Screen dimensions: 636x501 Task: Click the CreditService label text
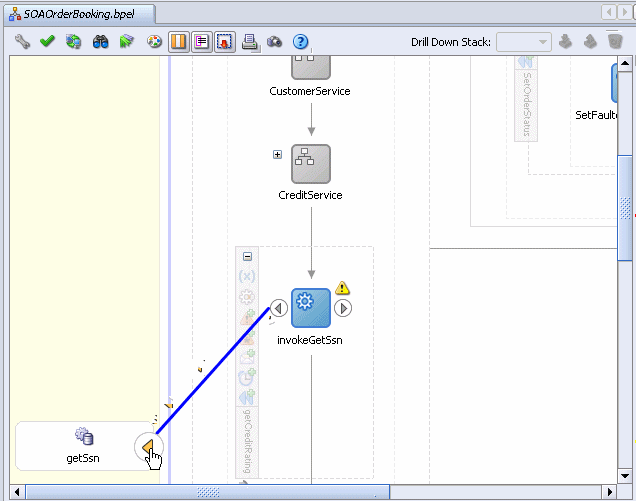pyautogui.click(x=310, y=195)
